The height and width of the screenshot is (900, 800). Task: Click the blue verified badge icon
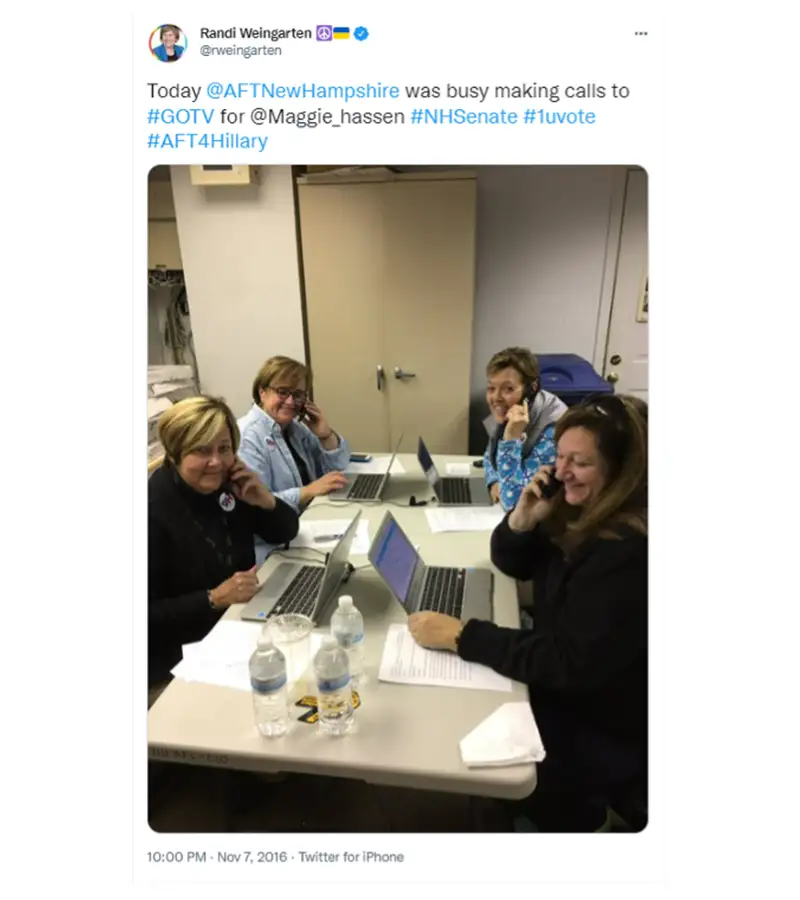(361, 34)
